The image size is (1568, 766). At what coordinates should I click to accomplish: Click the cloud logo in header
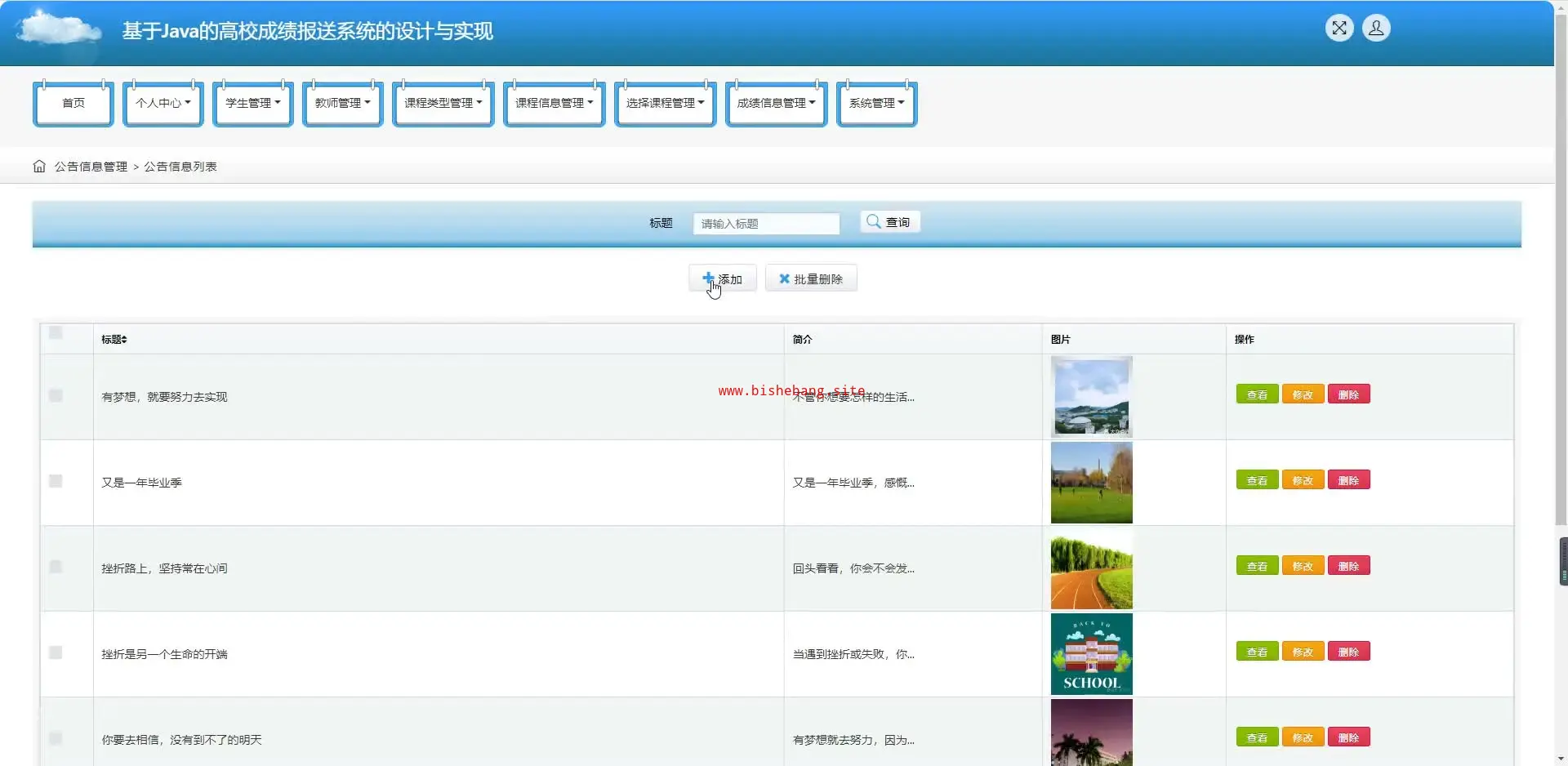(59, 30)
